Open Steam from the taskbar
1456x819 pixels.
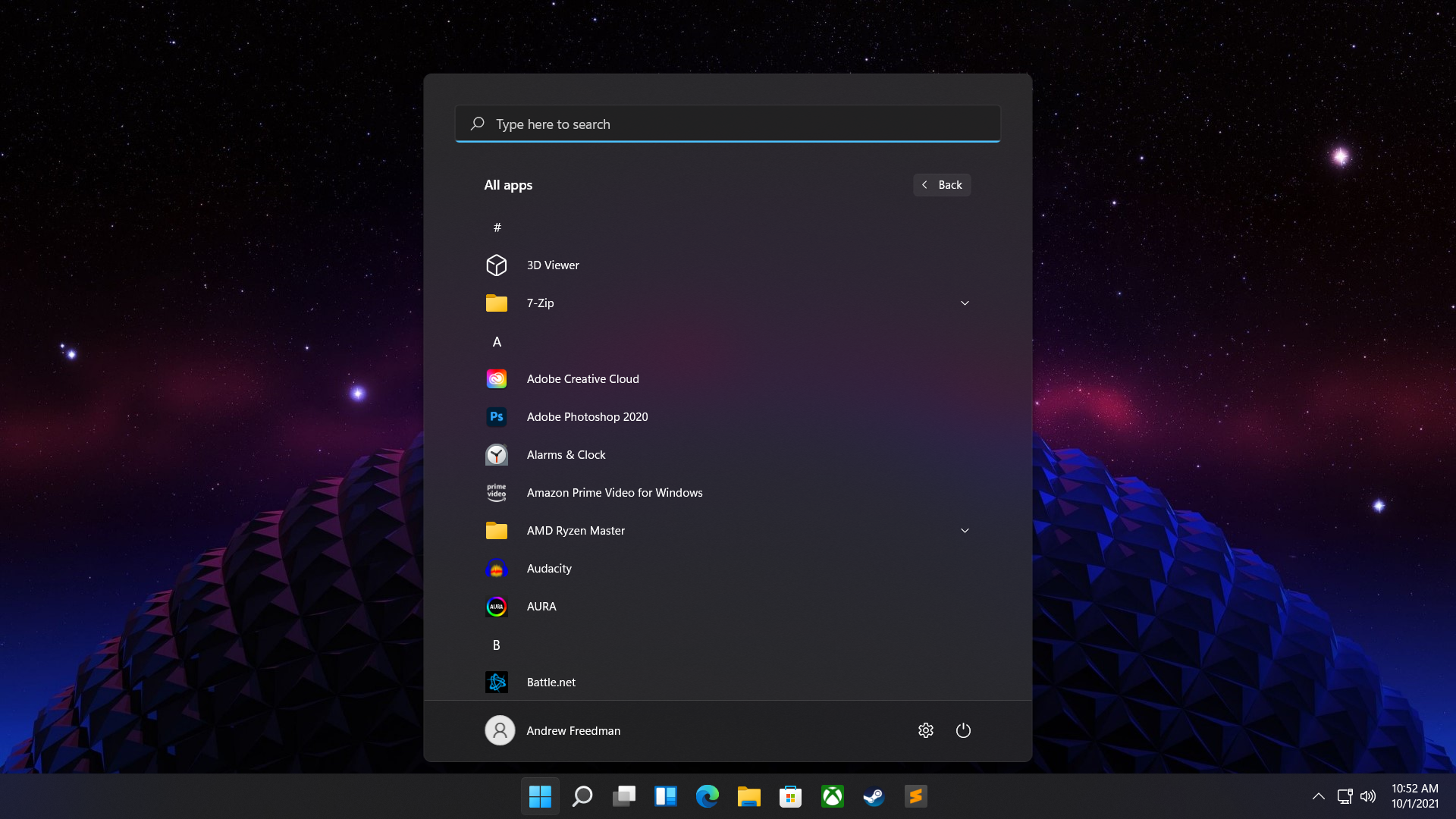[874, 796]
